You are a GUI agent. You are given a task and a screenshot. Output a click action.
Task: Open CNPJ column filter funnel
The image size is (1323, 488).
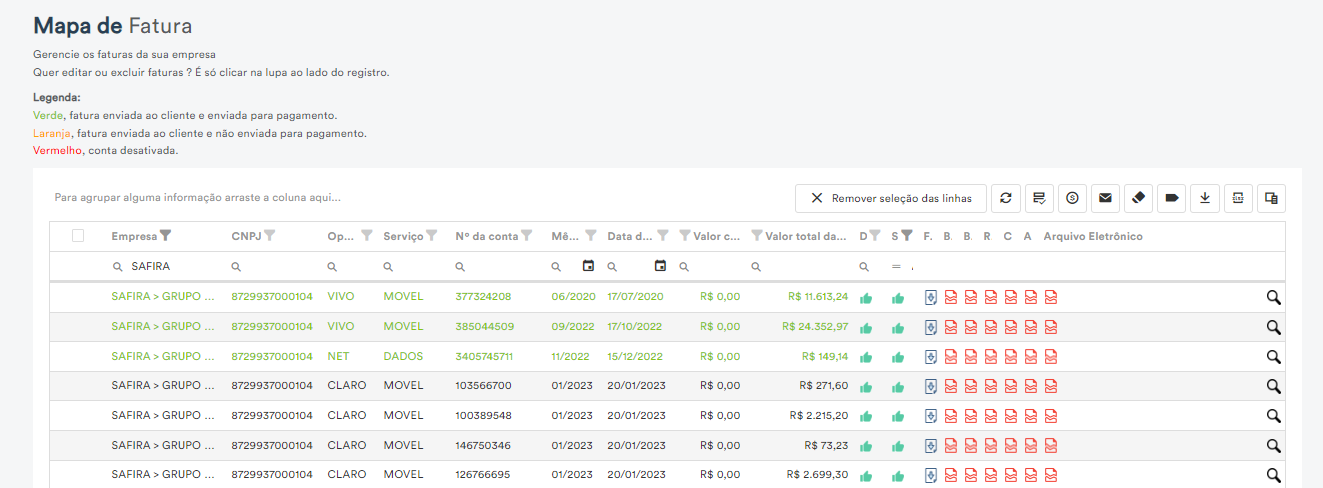click(x=270, y=236)
